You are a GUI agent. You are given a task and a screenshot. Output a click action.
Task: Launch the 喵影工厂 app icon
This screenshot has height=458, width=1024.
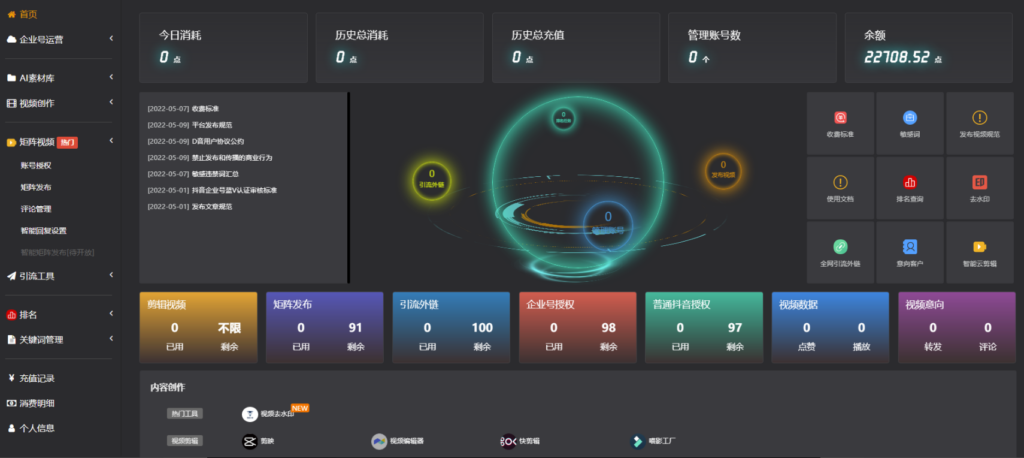pos(637,441)
